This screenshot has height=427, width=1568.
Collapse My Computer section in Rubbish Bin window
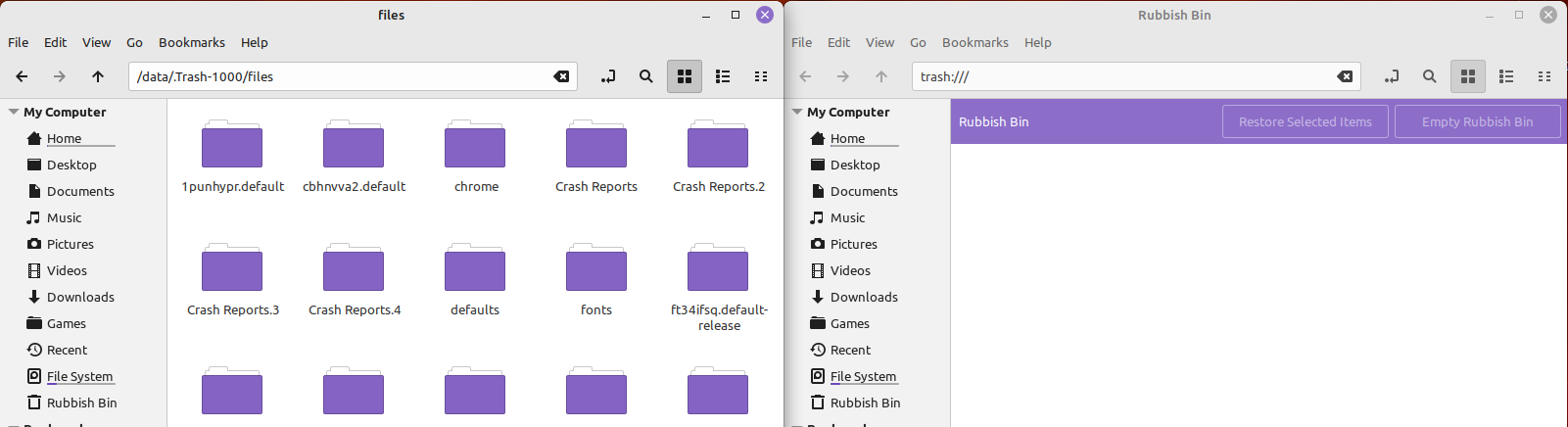797,112
